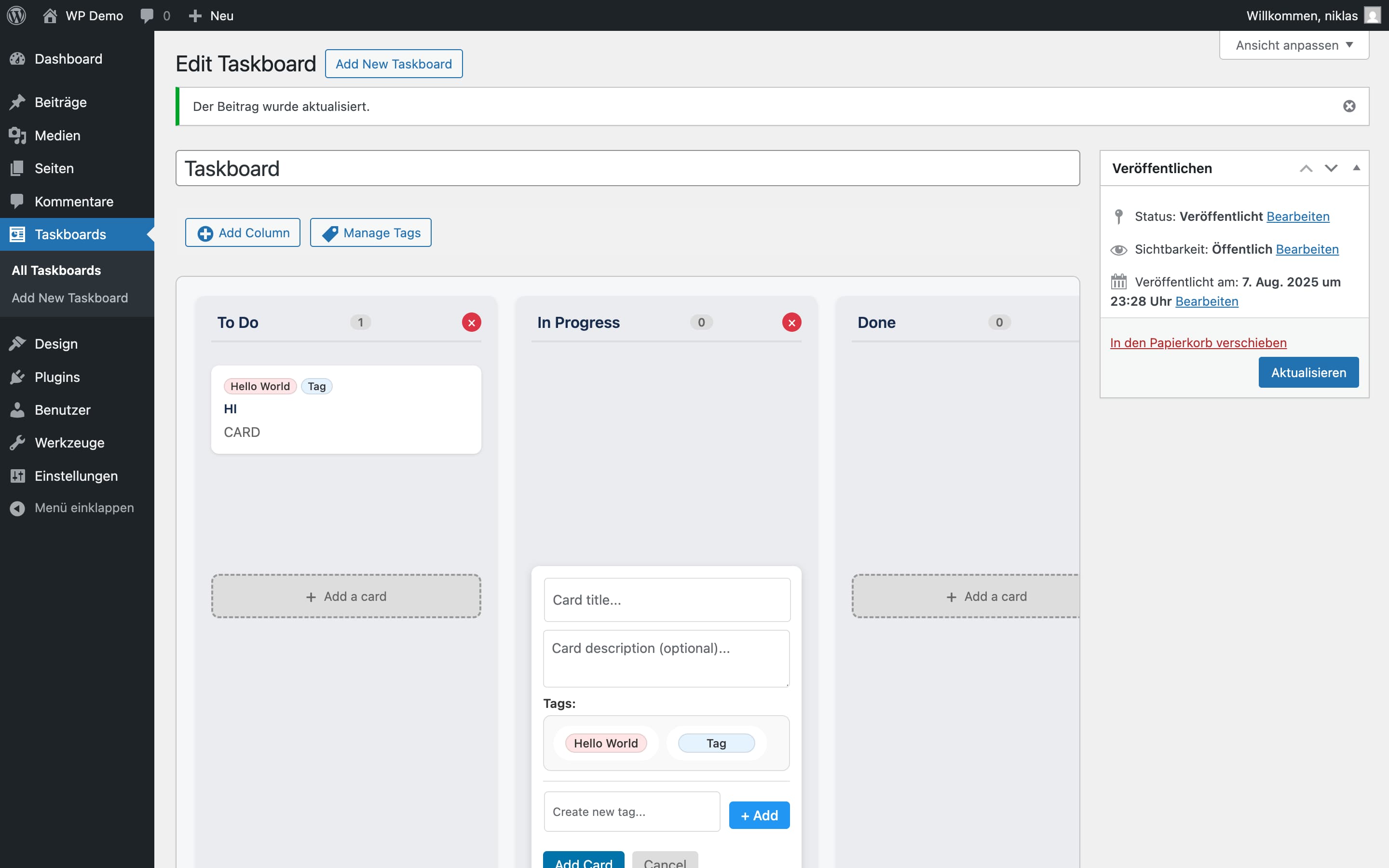Viewport: 1389px width, 868px height.
Task: Click the WordPress logo icon
Action: coord(17,15)
